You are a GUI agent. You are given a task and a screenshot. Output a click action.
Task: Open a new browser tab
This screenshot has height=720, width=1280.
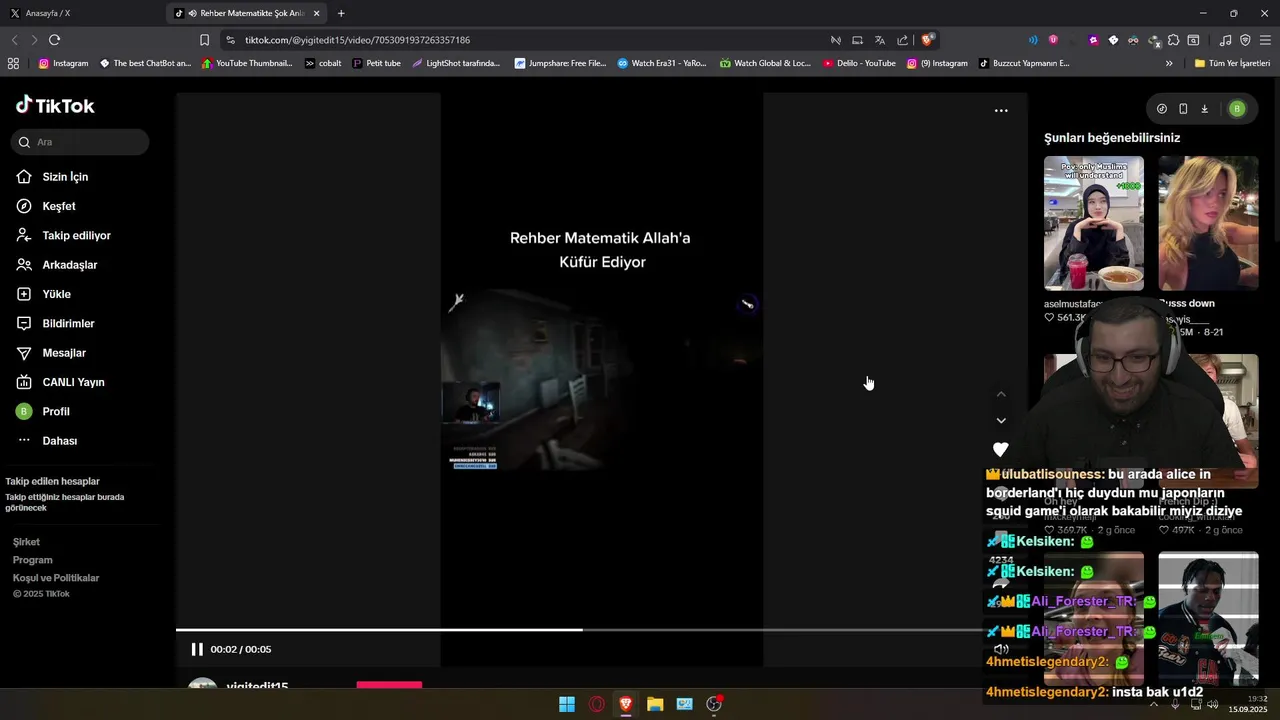341,13
